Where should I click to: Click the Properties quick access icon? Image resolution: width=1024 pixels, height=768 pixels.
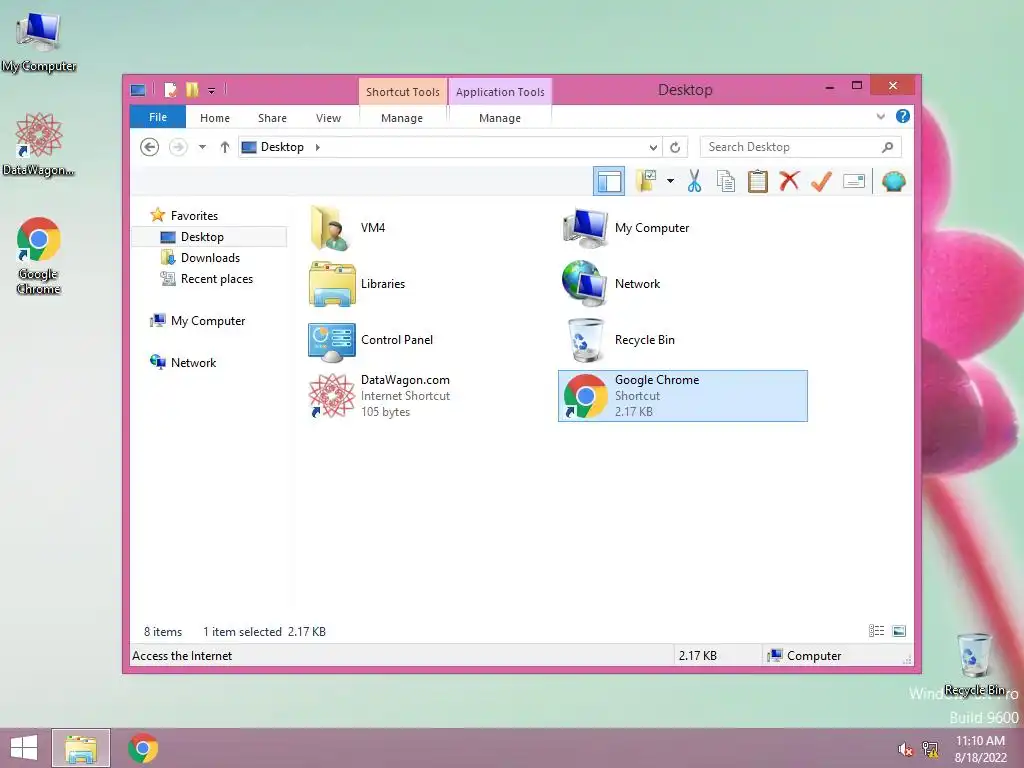pos(170,90)
